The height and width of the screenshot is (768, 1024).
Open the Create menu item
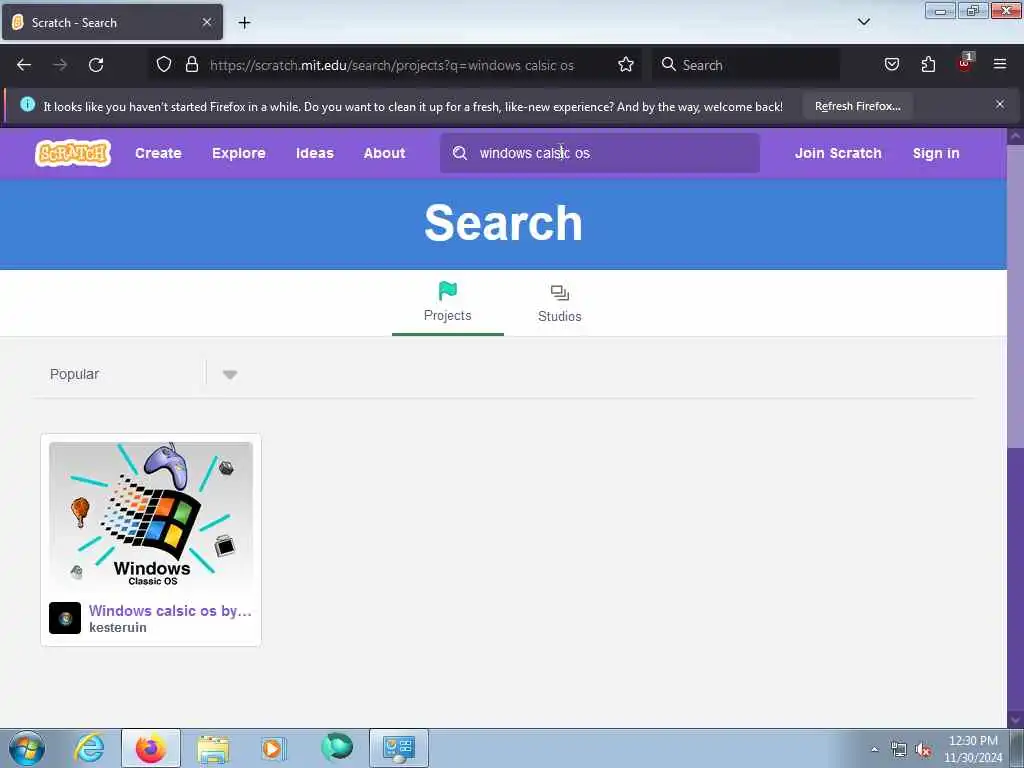pos(158,153)
